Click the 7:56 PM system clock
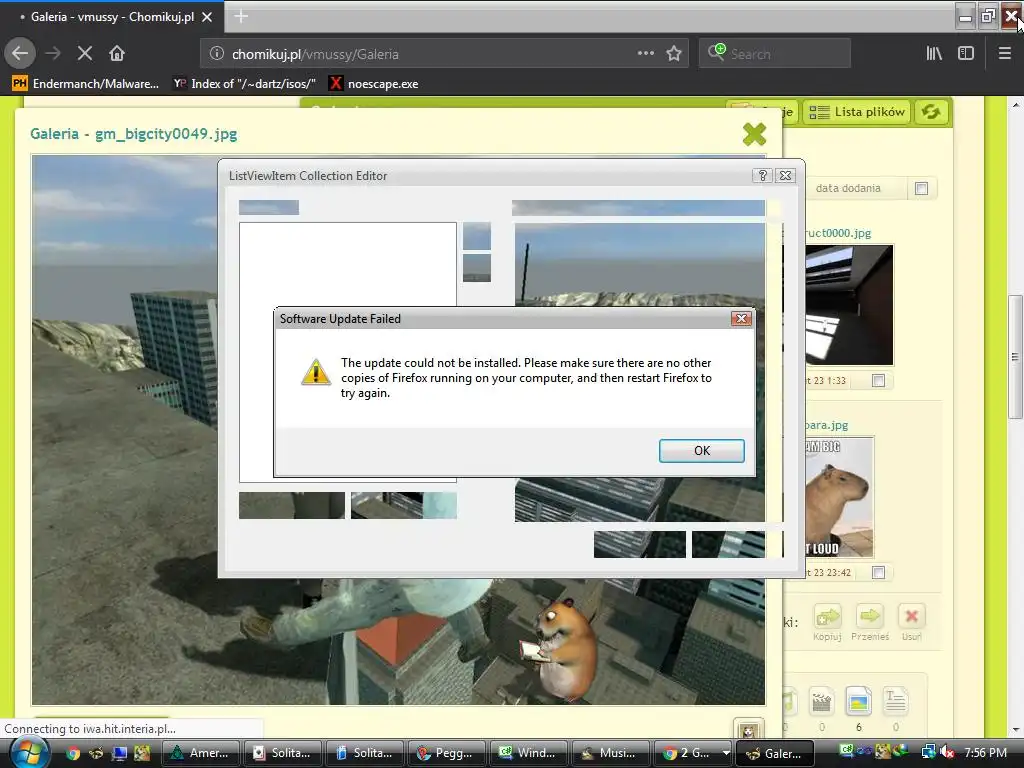The width and height of the screenshot is (1024, 768). [985, 752]
